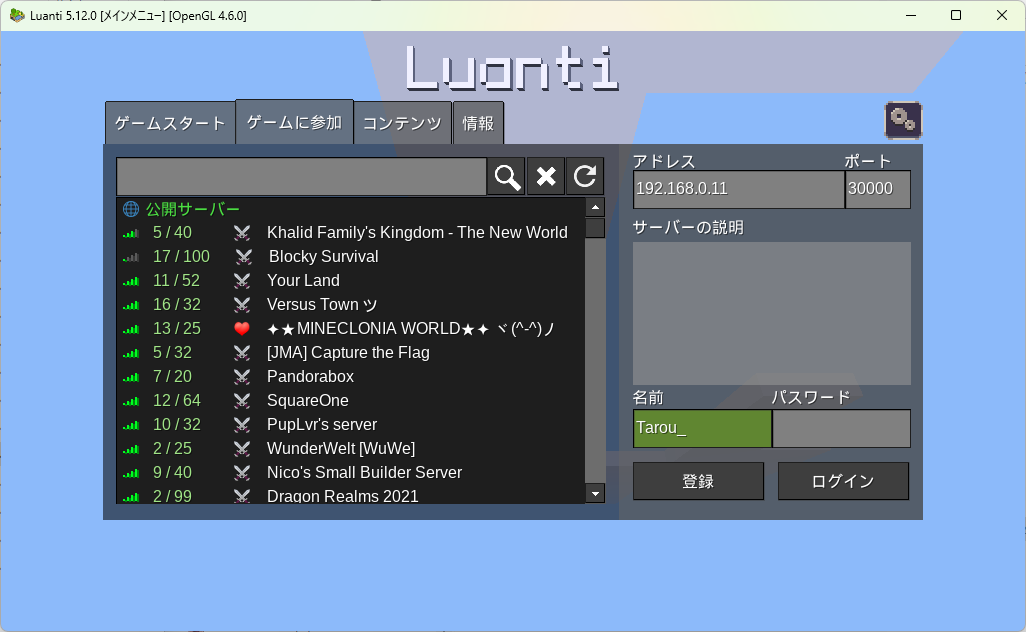This screenshot has height=632, width=1026.
Task: Select the 公開サーバー header row
Action: click(351, 209)
